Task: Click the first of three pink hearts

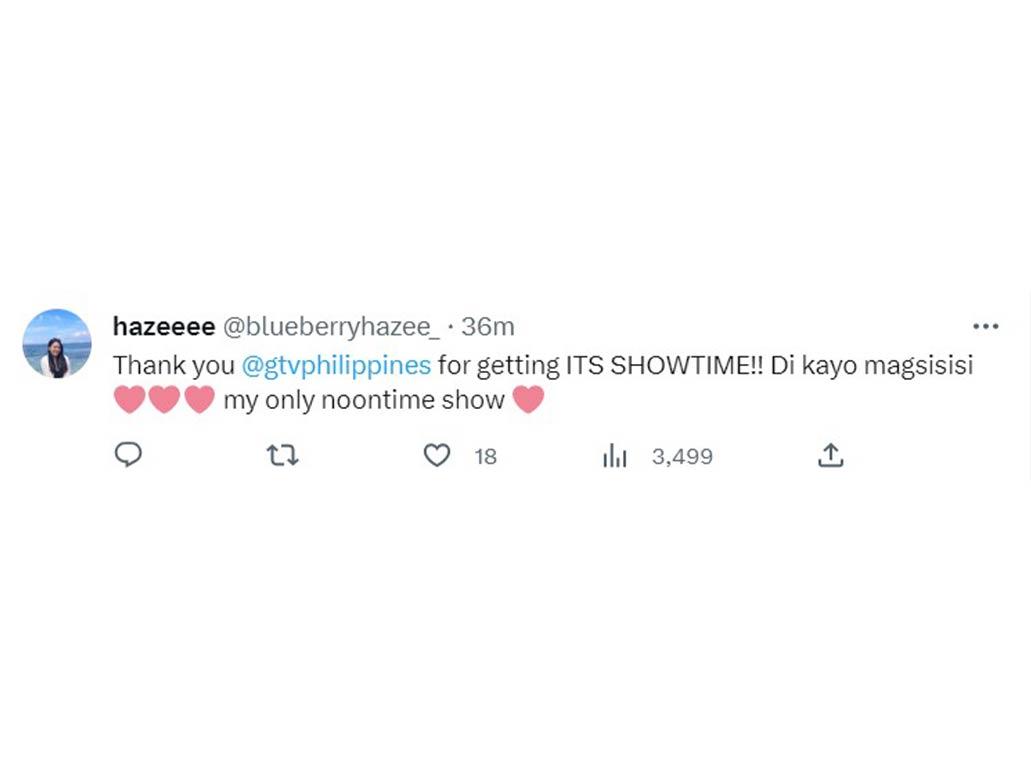Action: [x=130, y=401]
